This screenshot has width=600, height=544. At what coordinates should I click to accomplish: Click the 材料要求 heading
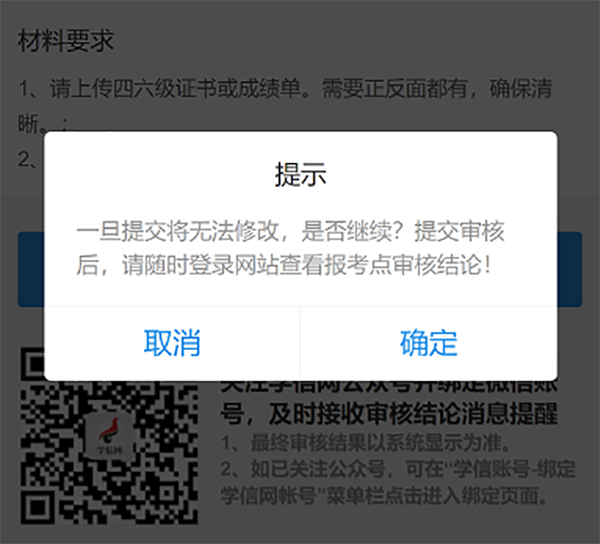coord(66,41)
